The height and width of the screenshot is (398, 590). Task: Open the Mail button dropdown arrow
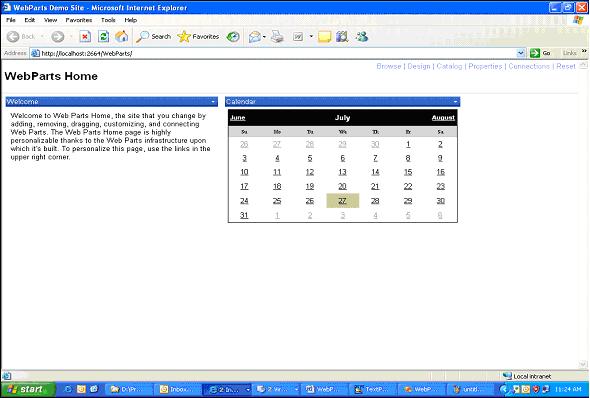[x=264, y=36]
